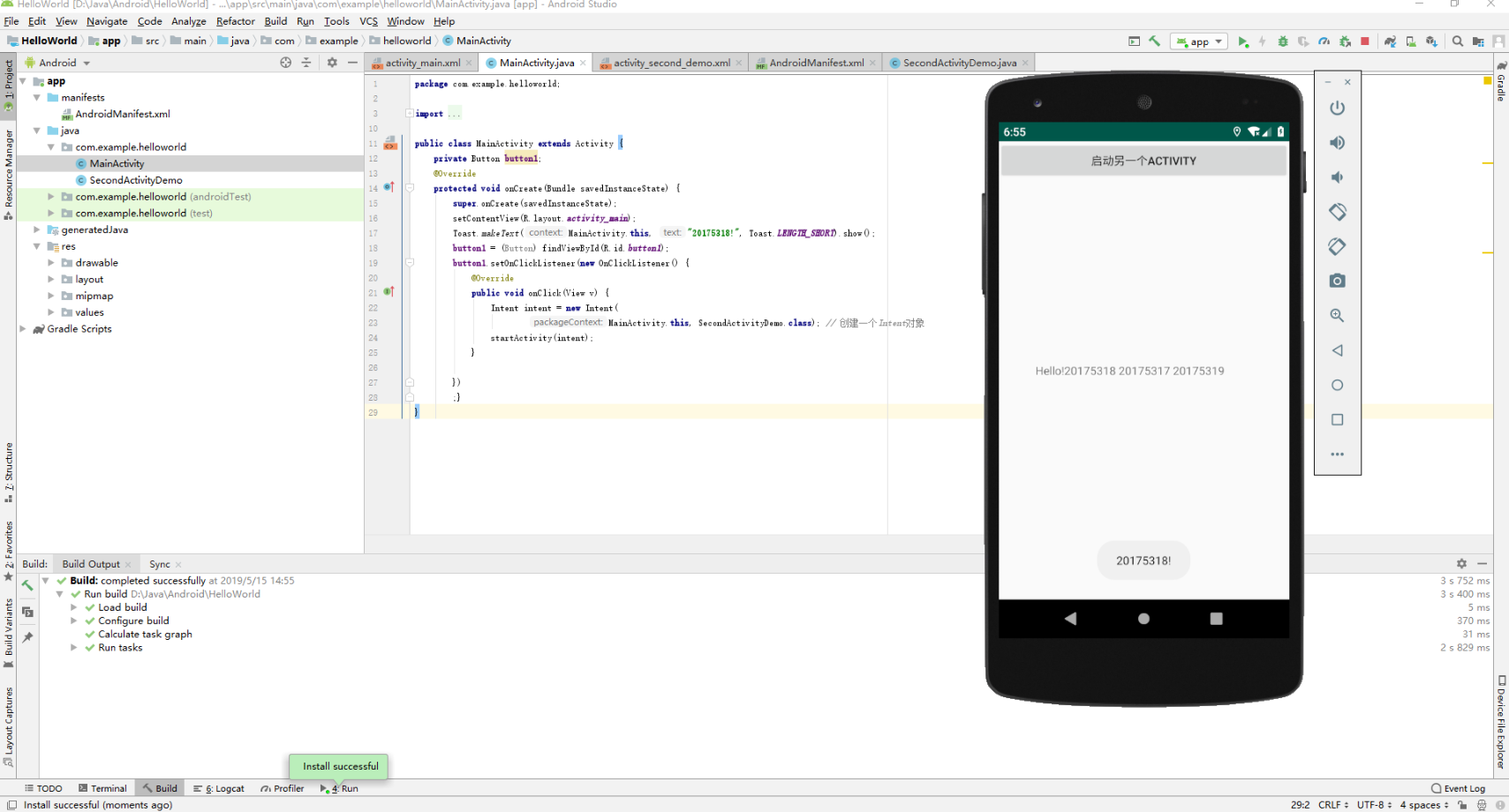This screenshot has width=1509, height=812.
Task: Click the CRLF line separator entry
Action: 1332,805
